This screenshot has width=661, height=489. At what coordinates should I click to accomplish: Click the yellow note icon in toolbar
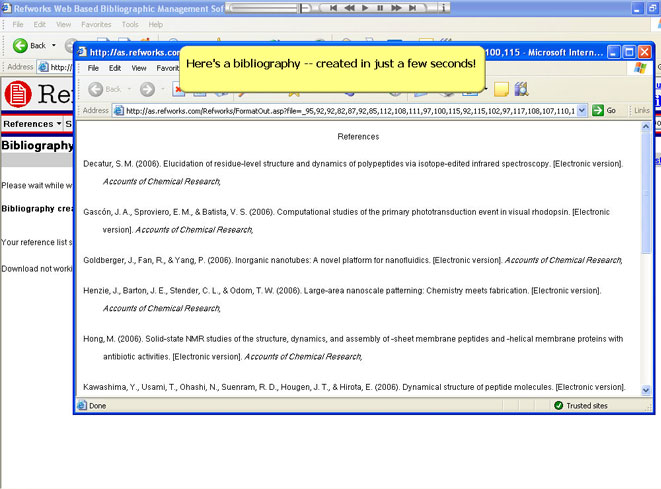point(501,89)
